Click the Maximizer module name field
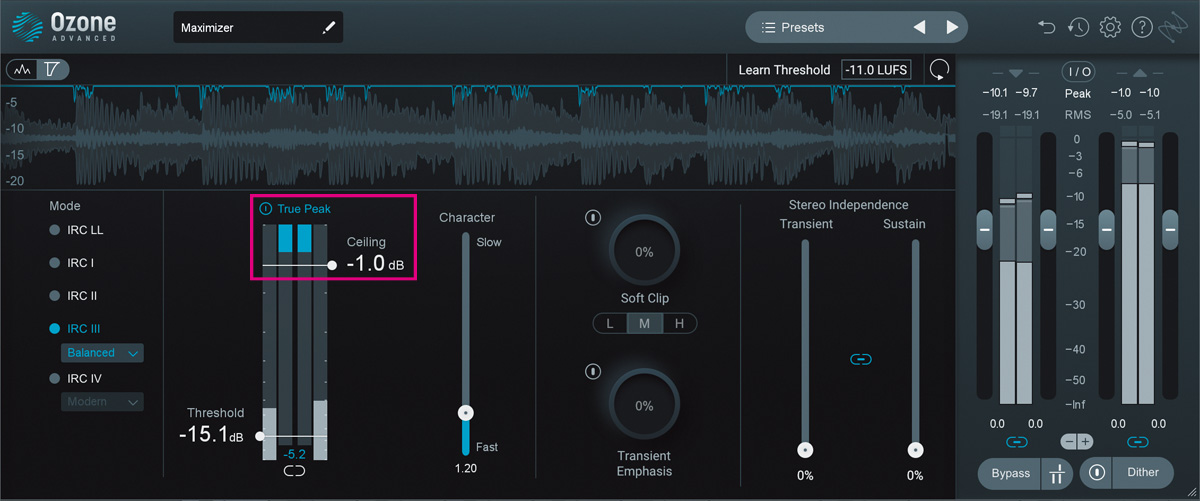The image size is (1200, 501). click(x=258, y=28)
